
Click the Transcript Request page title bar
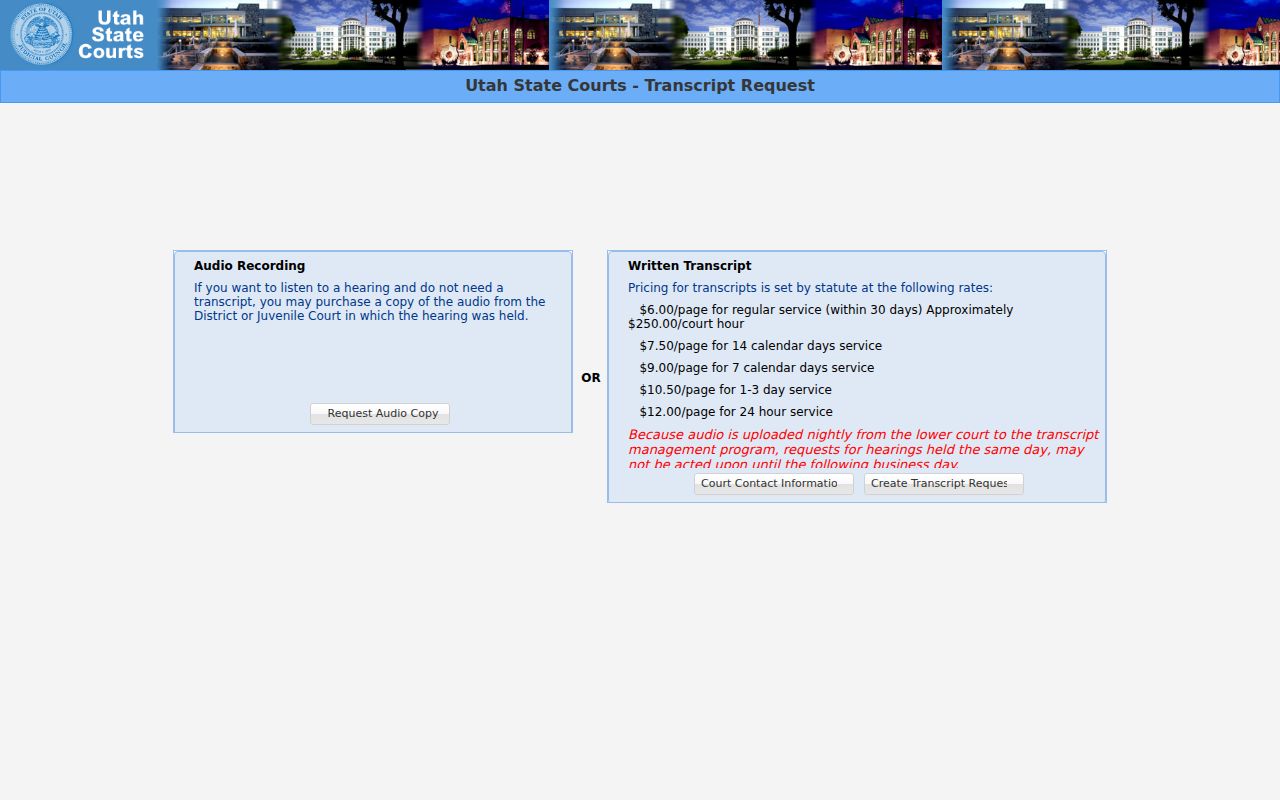click(x=640, y=86)
